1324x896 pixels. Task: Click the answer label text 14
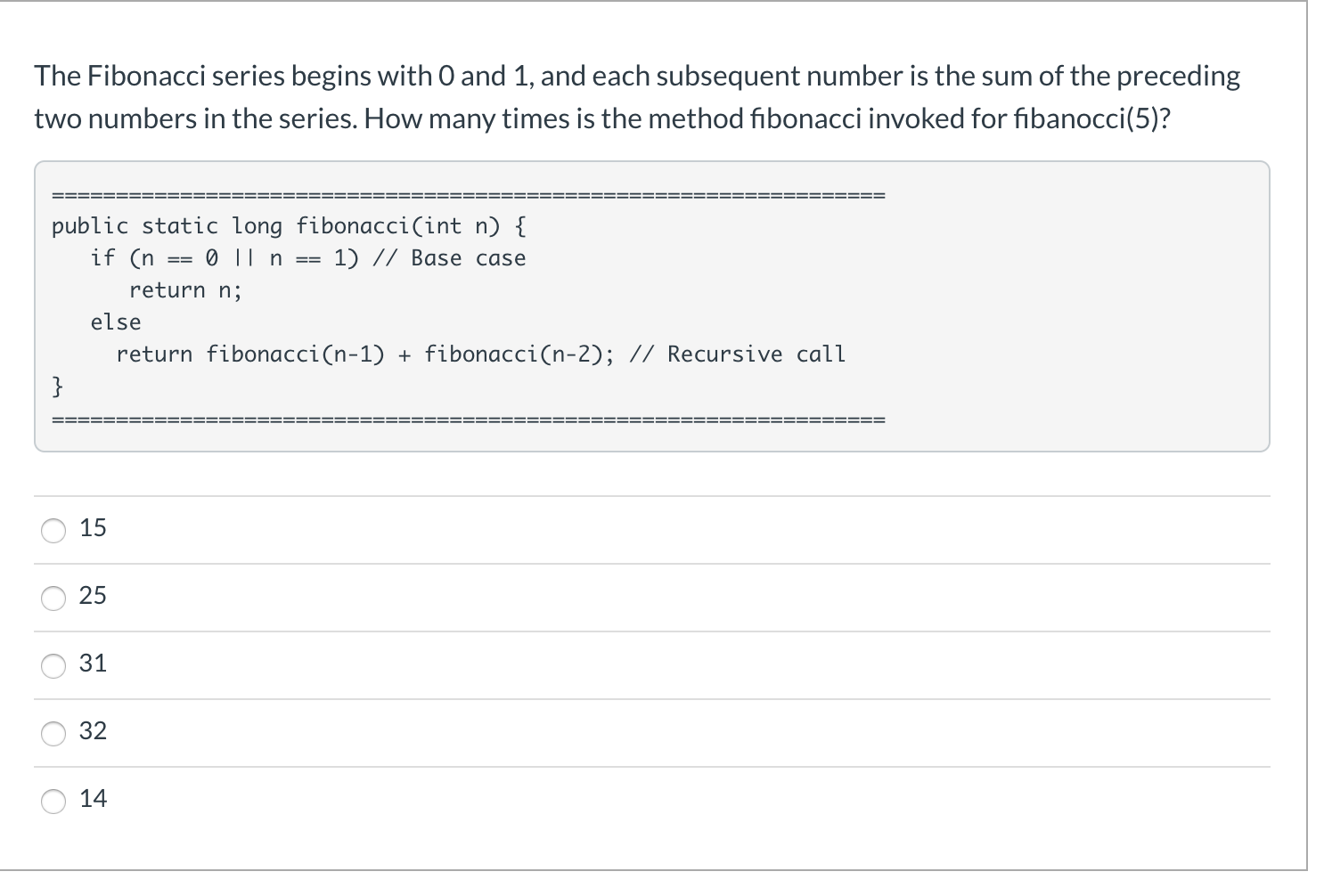(93, 798)
